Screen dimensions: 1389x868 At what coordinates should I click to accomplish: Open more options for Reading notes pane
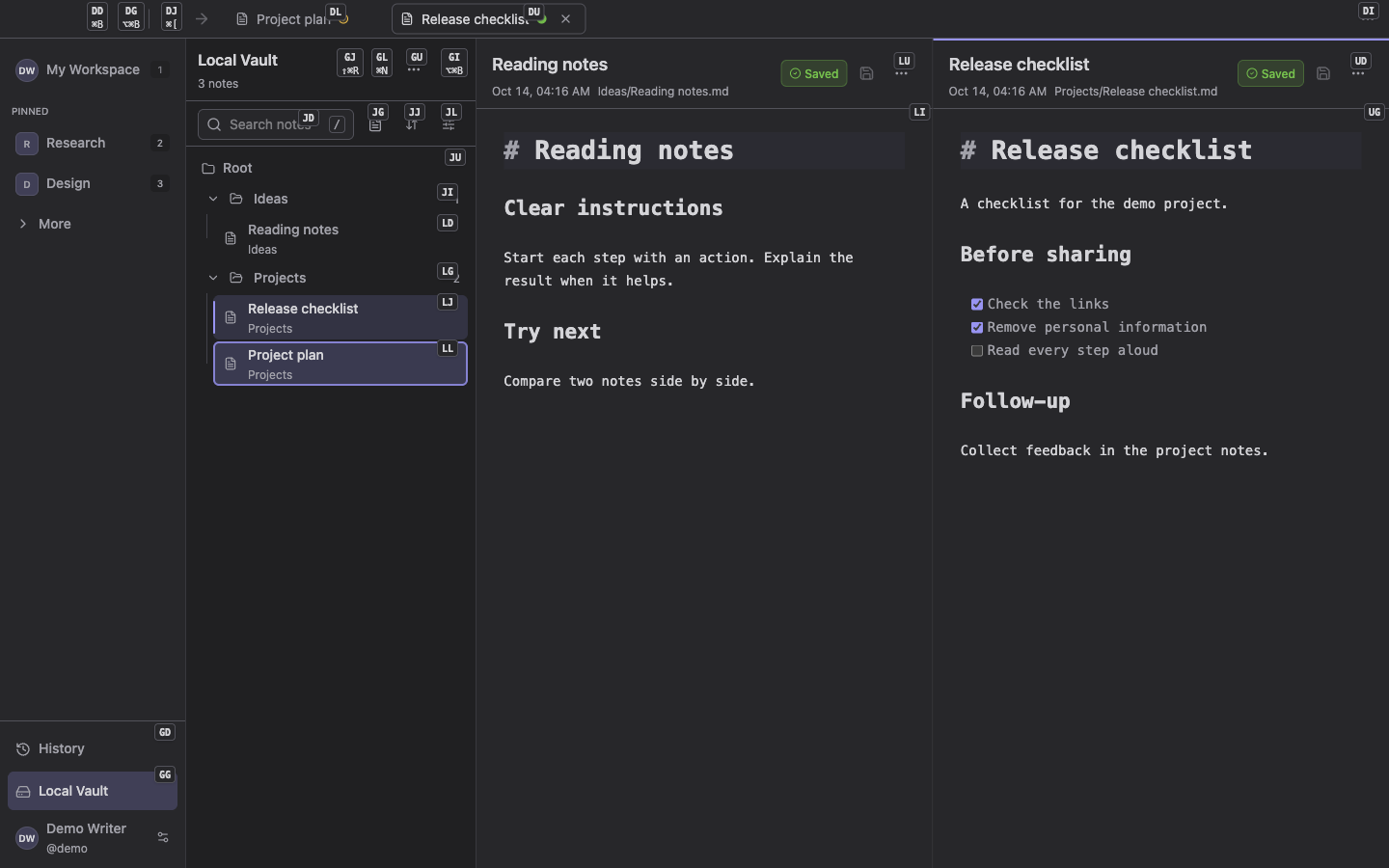pyautogui.click(x=901, y=73)
